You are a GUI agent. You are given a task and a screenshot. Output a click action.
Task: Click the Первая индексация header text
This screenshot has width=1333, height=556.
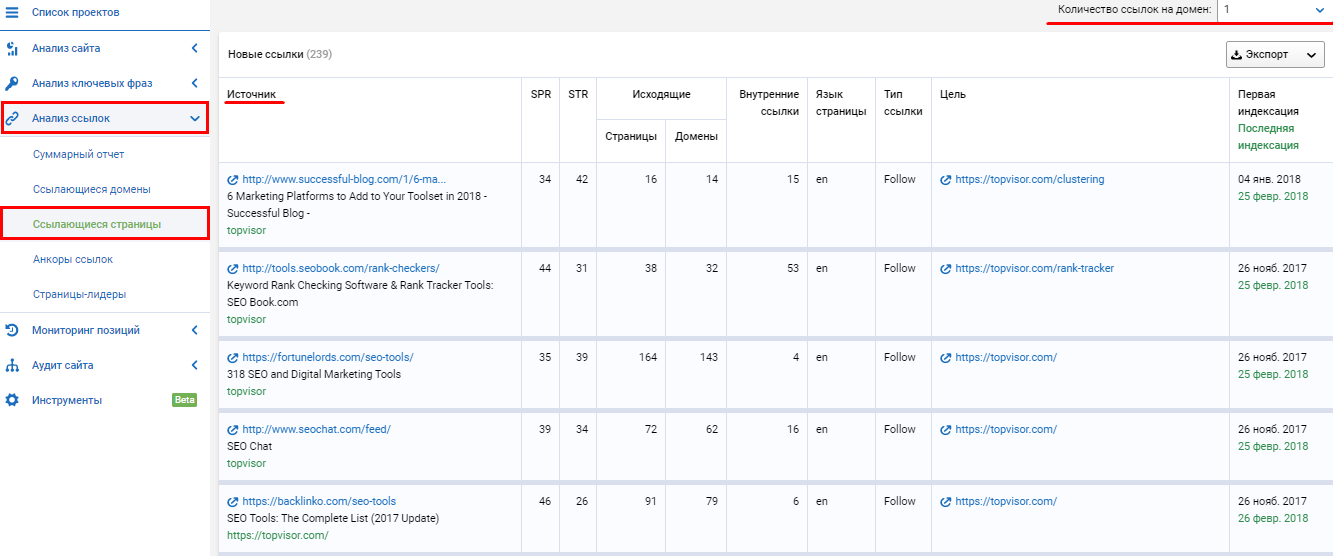click(1268, 103)
